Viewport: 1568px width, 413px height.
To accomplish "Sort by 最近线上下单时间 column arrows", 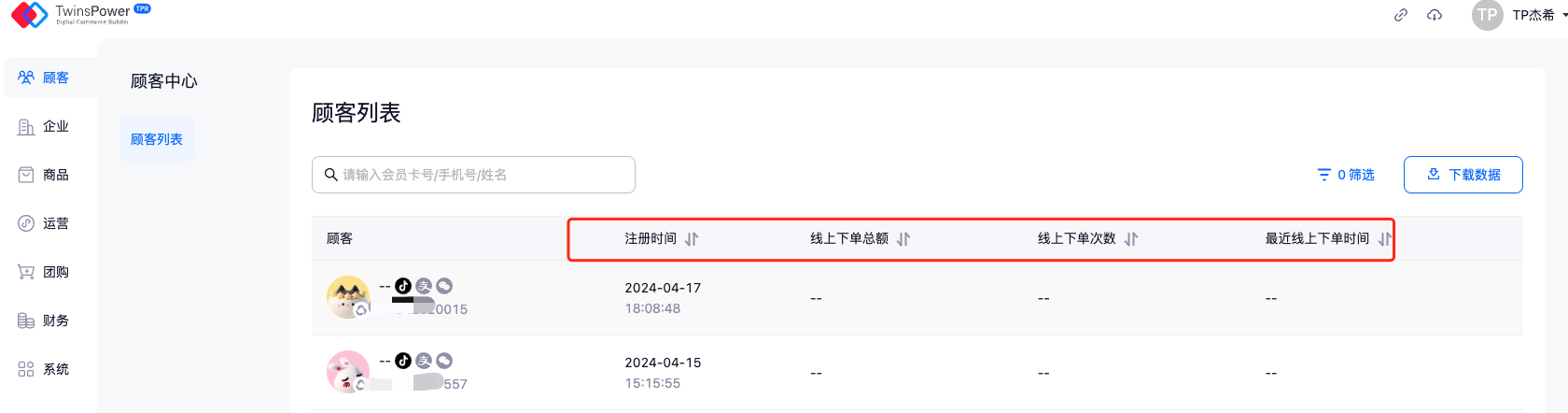I will click(1384, 239).
